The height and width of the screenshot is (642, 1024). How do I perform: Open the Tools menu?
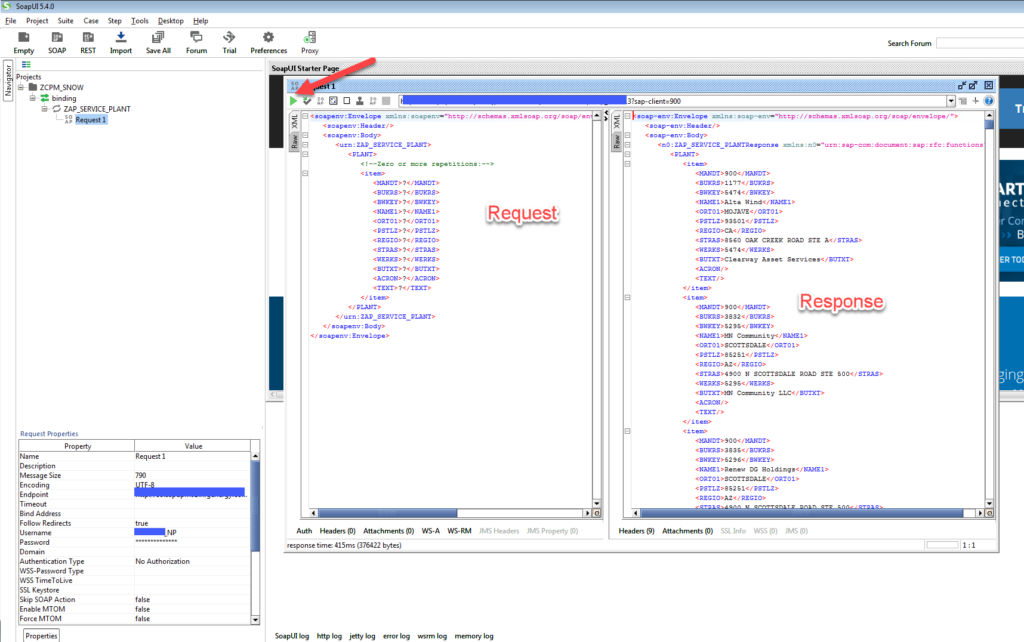point(140,21)
